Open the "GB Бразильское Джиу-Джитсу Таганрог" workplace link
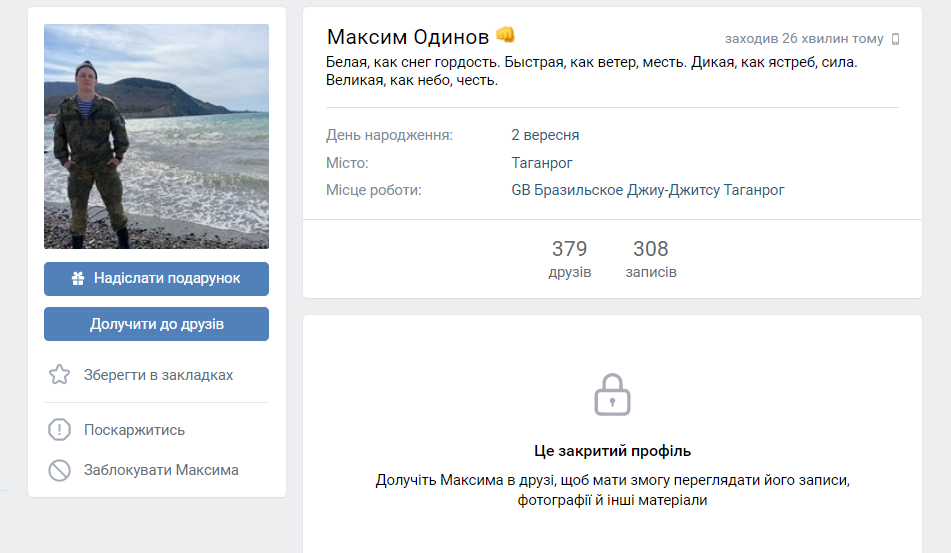Viewport: 951px width, 553px height. tap(647, 190)
